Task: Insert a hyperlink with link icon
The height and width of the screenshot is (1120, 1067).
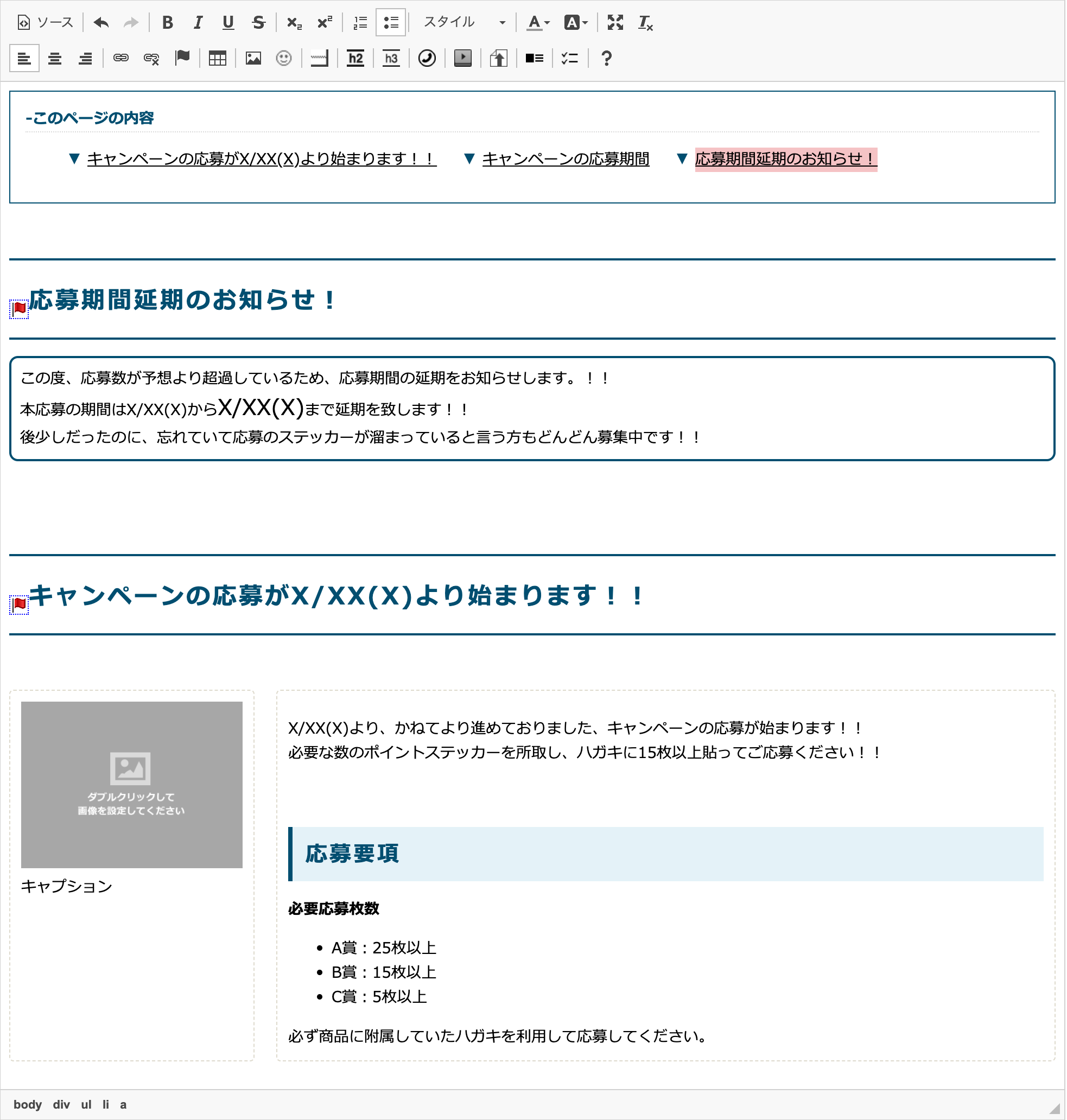Action: 121,58
